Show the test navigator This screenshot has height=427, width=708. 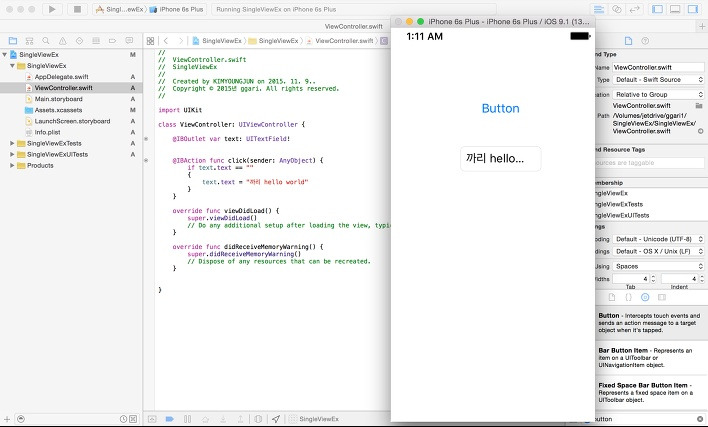(x=79, y=41)
